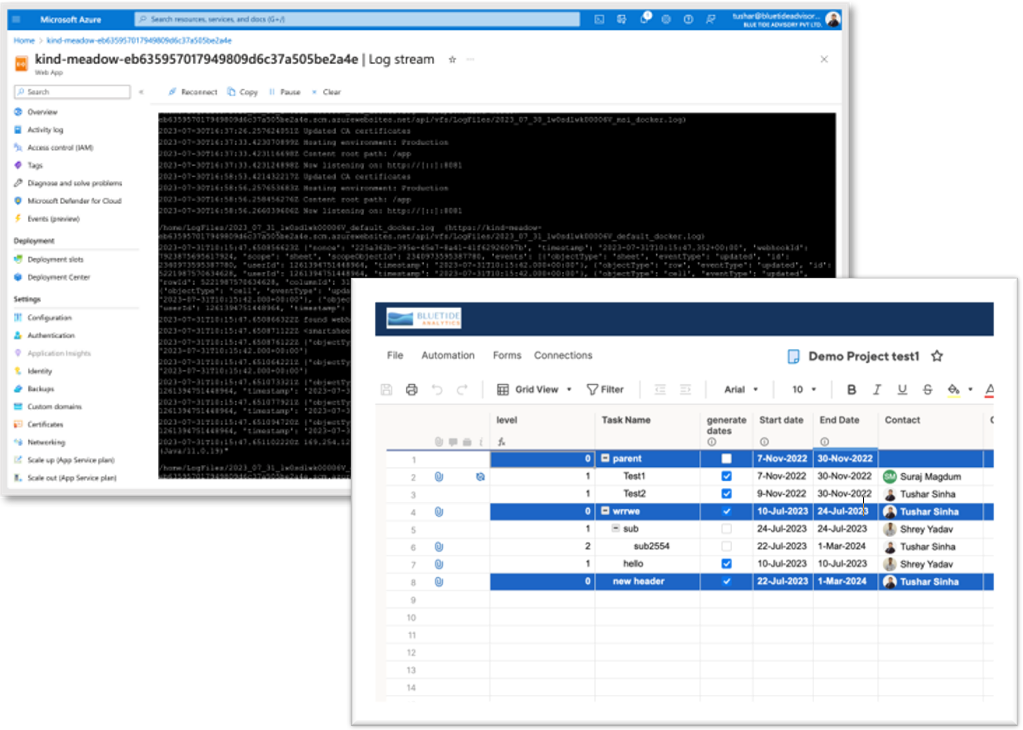Open Azure notifications bell
This screenshot has height=730, width=1023.
coord(645,19)
